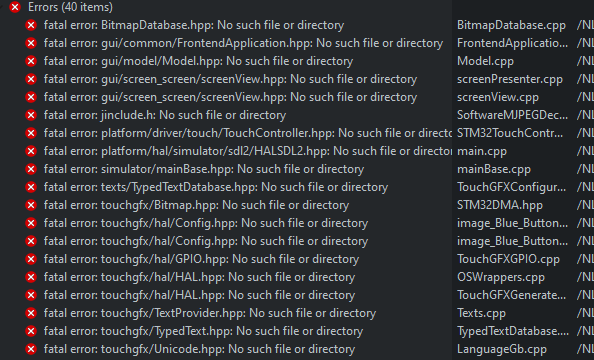Collapse the Errors (40 items) group
Image resolution: width=594 pixels, height=360 pixels.
2,7
